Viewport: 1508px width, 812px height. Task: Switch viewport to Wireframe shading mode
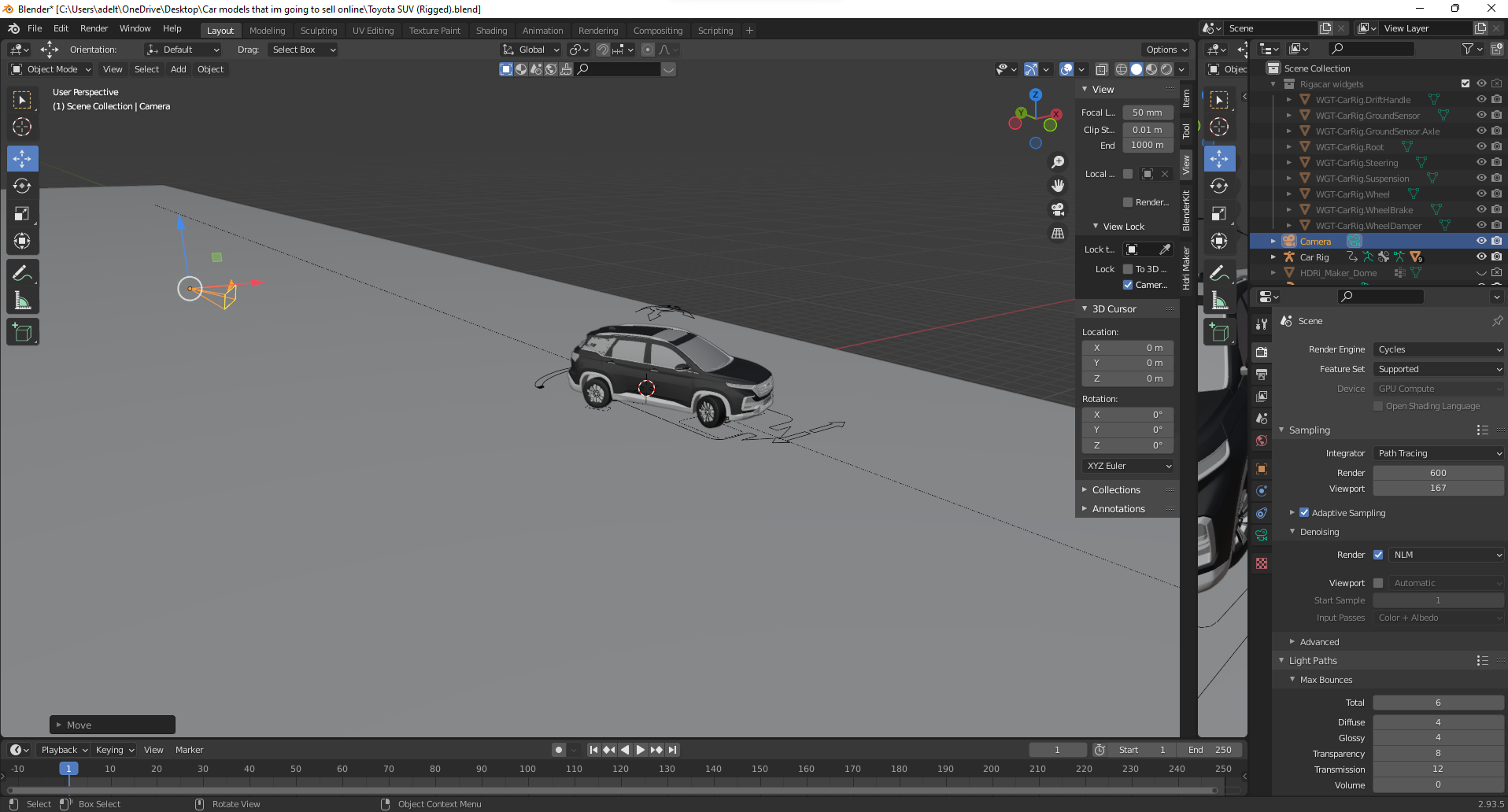1121,69
